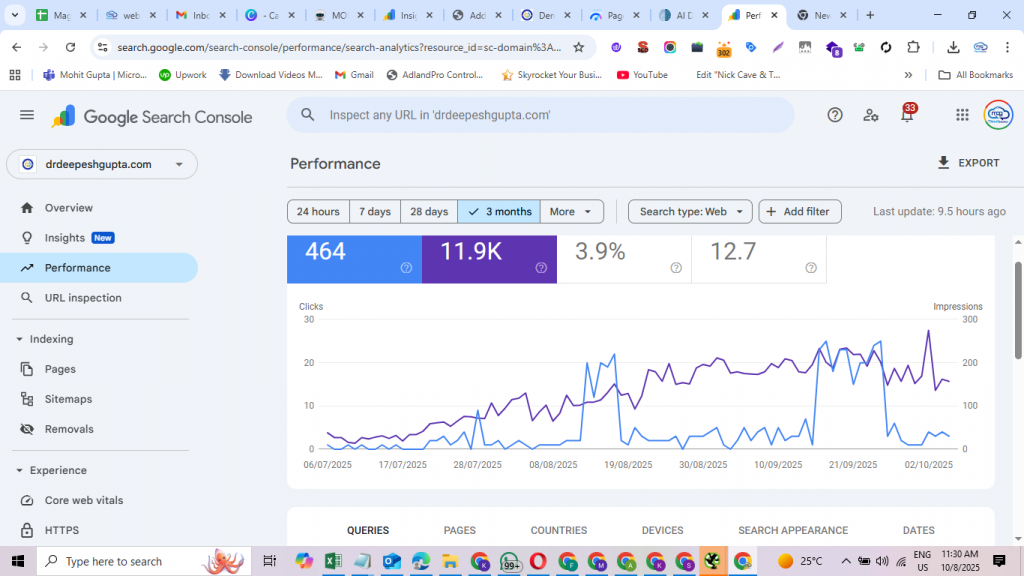The width and height of the screenshot is (1024, 576).
Task: Bookmark this page with star icon
Action: click(578, 47)
